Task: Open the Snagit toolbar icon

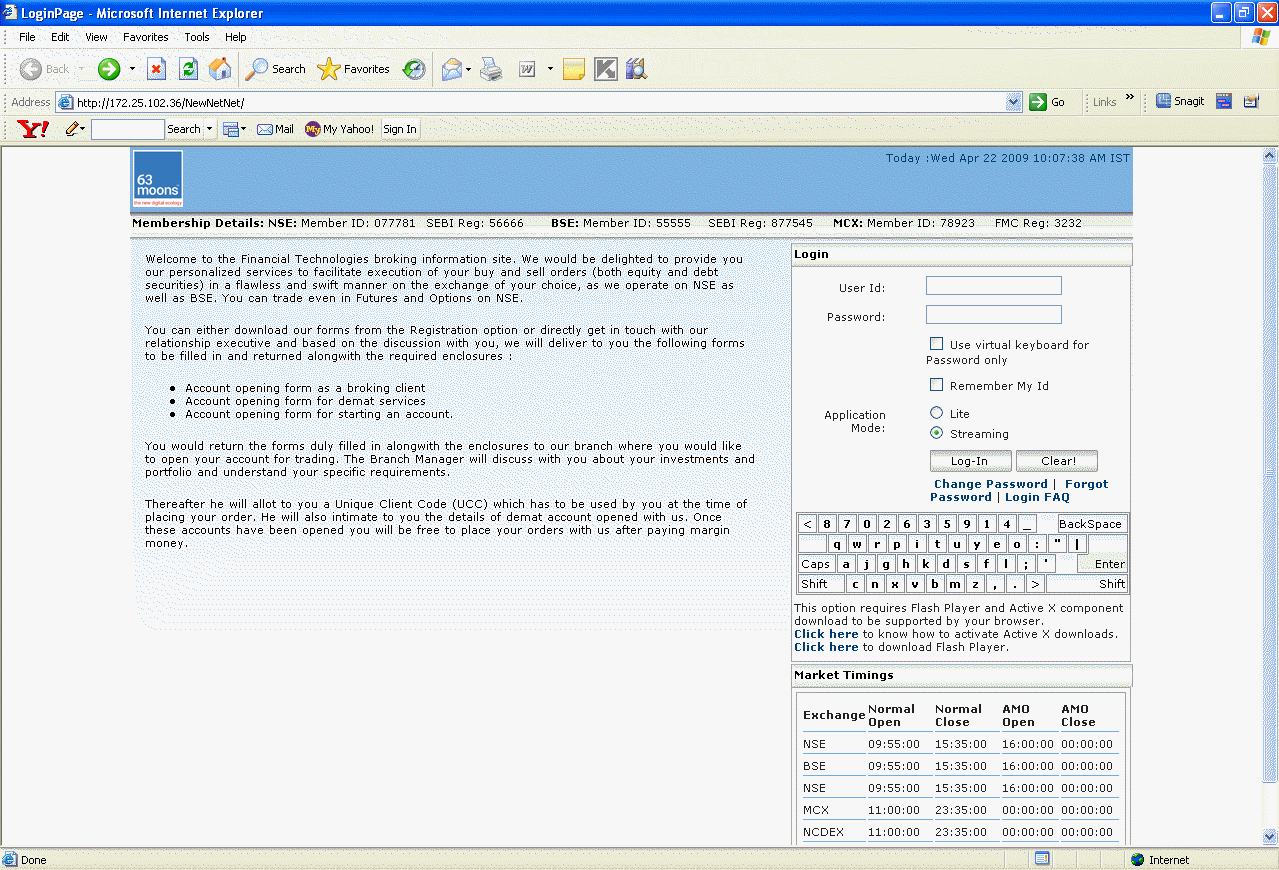Action: (x=1180, y=101)
